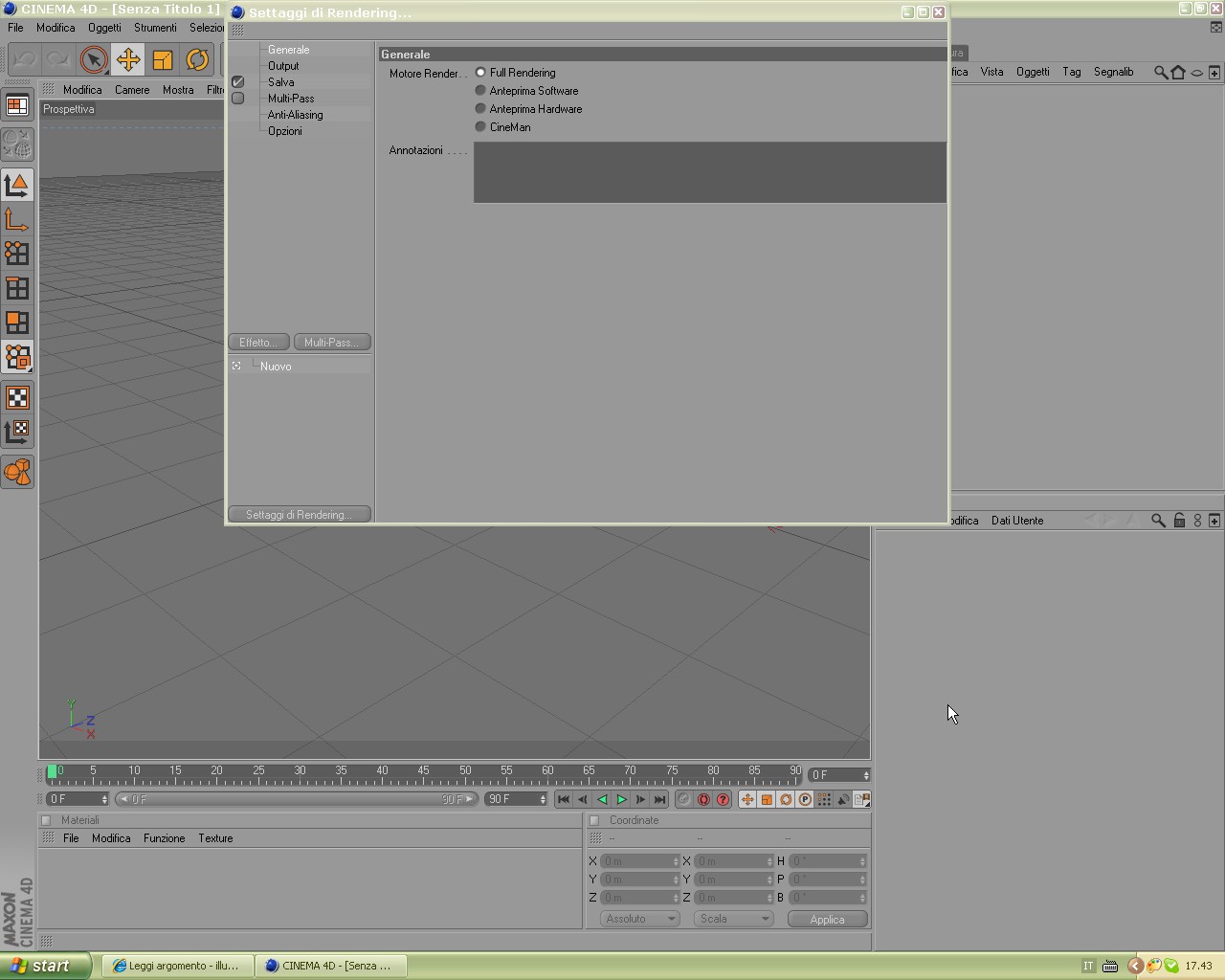Select the Move tool in toolbar
This screenshot has height=980, width=1225.
click(128, 60)
